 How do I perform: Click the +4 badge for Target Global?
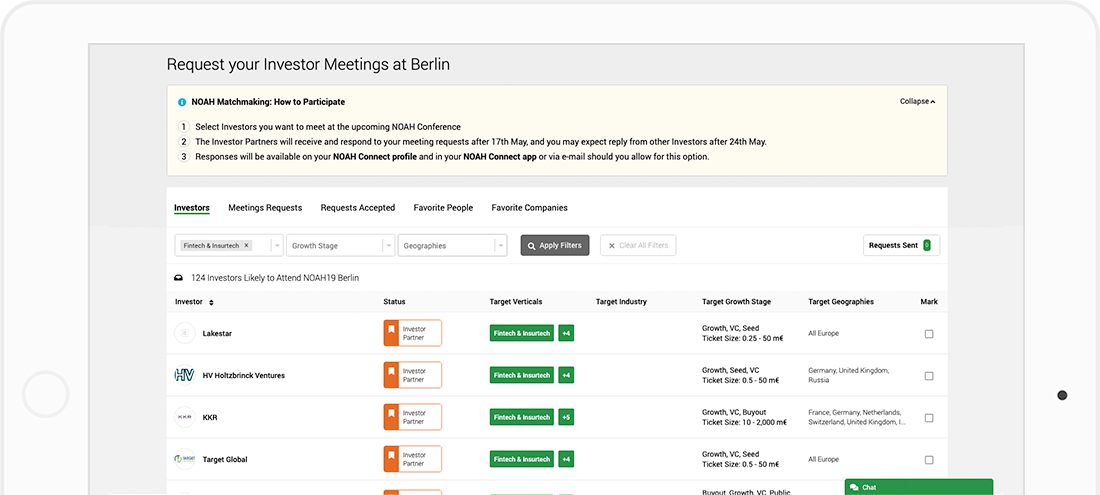coord(566,459)
